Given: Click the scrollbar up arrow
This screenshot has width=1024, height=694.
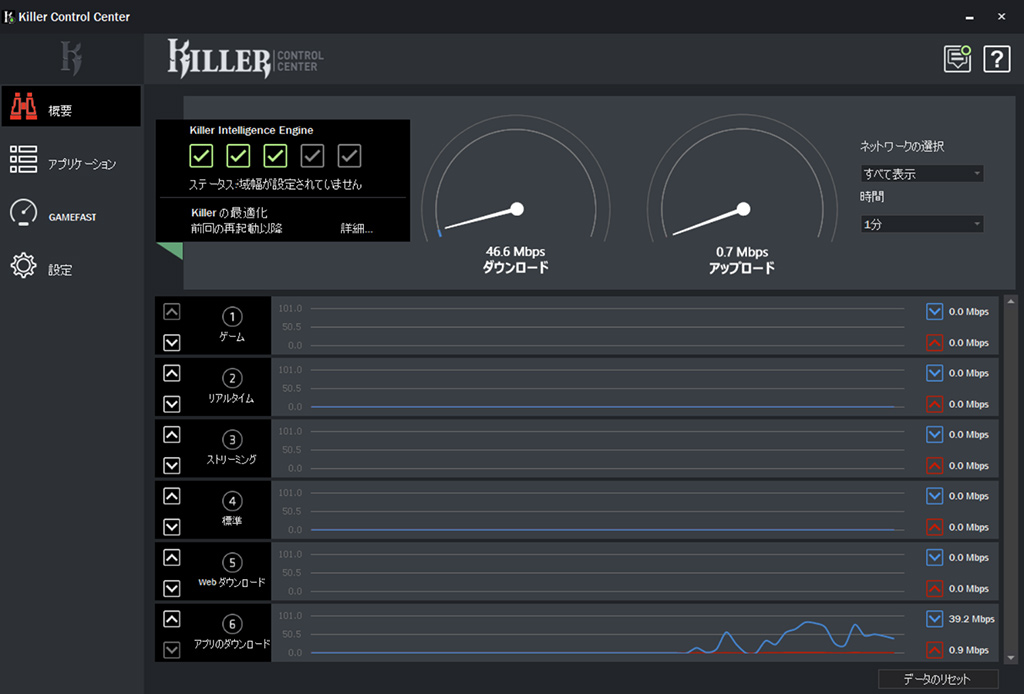Looking at the screenshot, I should [x=1011, y=302].
